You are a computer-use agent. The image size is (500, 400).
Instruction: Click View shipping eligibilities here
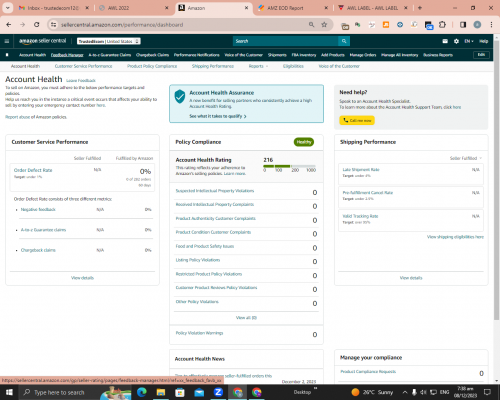coord(455,237)
